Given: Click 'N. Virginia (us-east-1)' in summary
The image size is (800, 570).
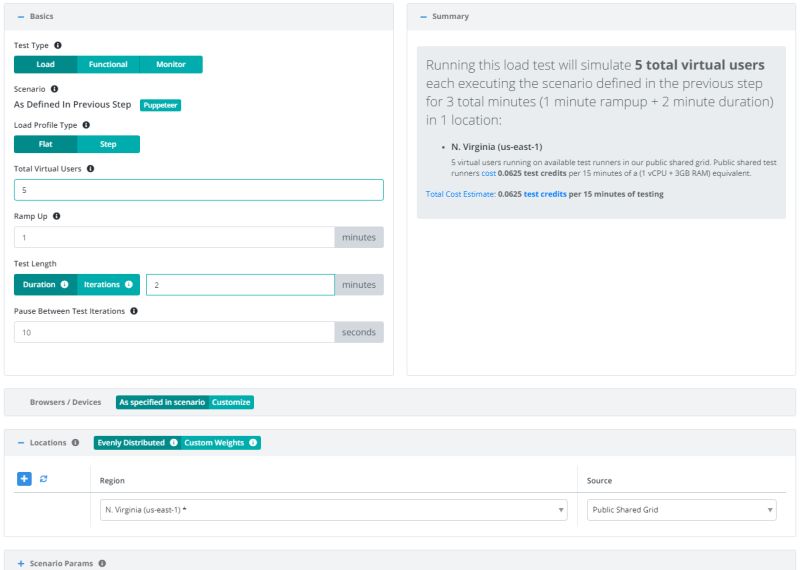Looking at the screenshot, I should pos(496,147).
